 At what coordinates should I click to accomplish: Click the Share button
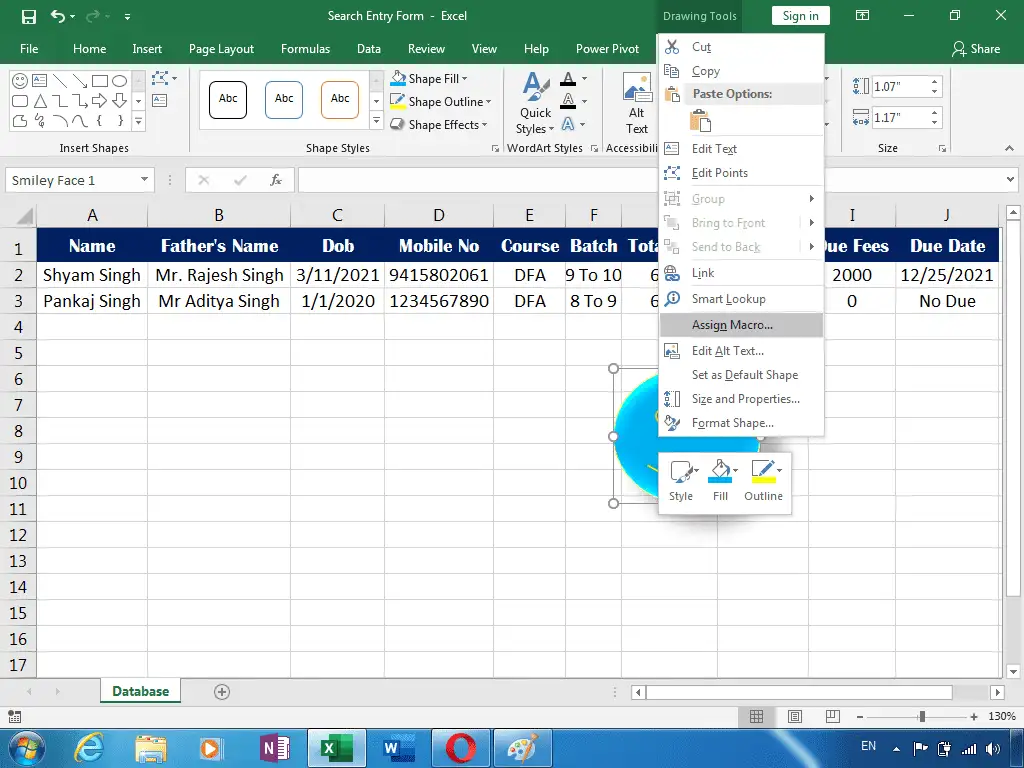point(976,49)
